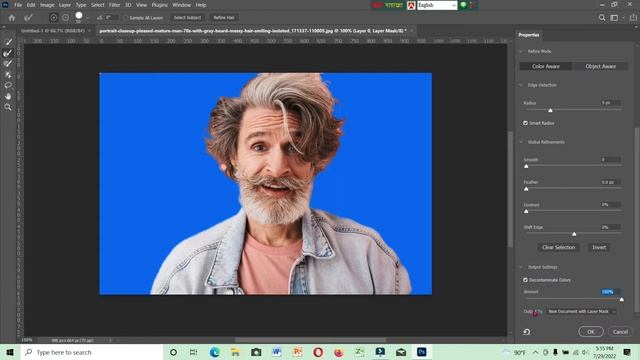Screen dimensions: 640x360
Task: Open the Select menu
Action: (x=98, y=5)
